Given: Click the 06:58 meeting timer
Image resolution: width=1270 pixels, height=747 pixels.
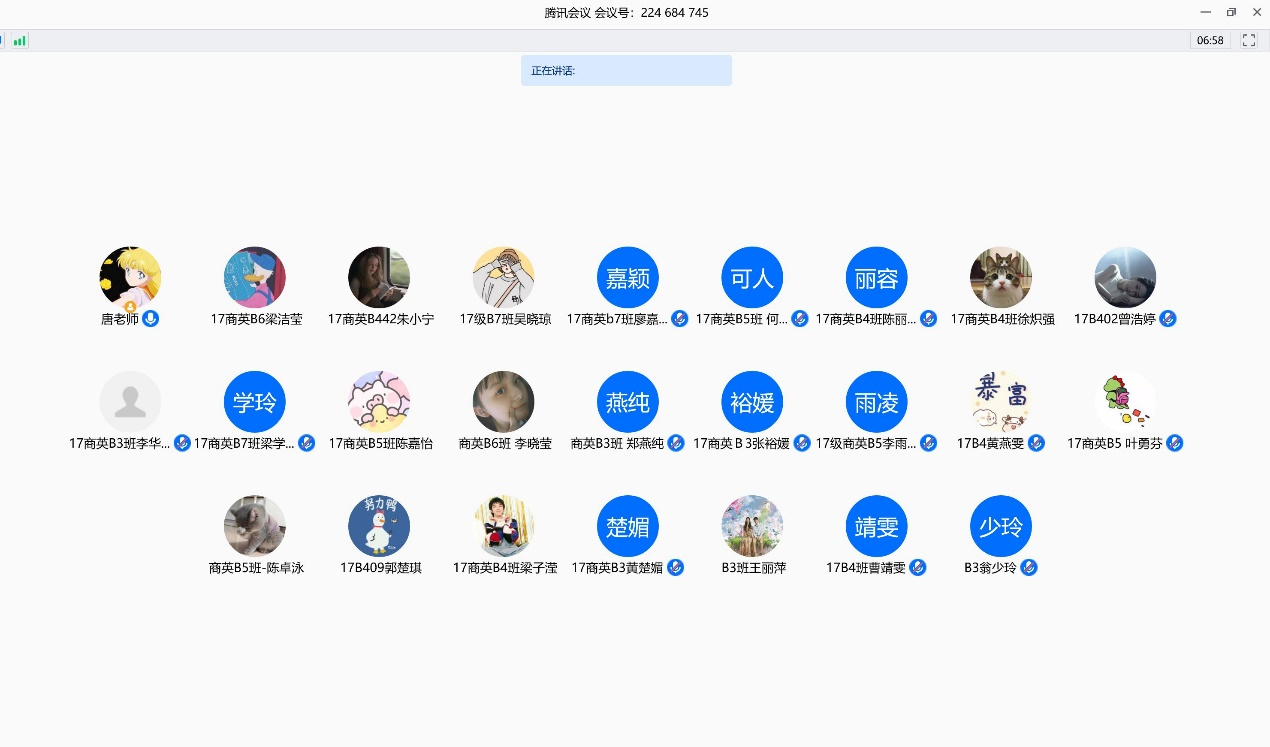Looking at the screenshot, I should [1210, 41].
